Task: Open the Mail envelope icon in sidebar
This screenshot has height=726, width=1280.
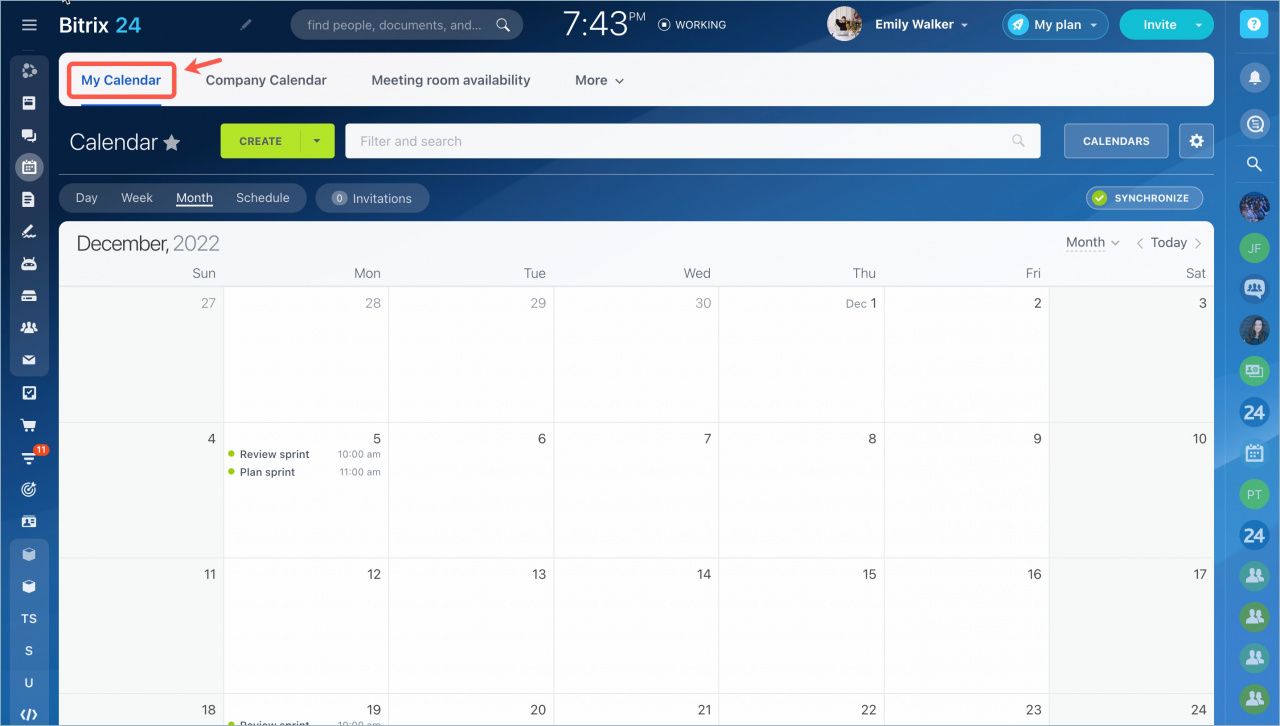Action: (x=29, y=360)
